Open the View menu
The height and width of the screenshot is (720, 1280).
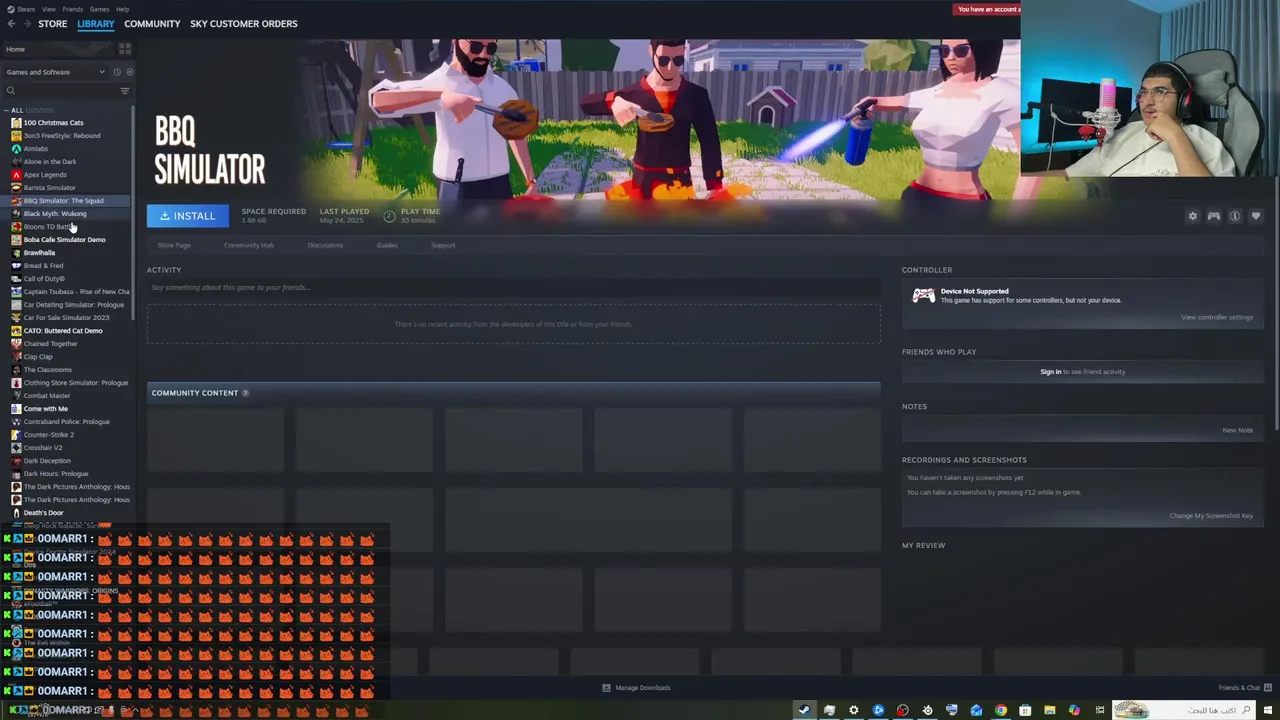48,9
